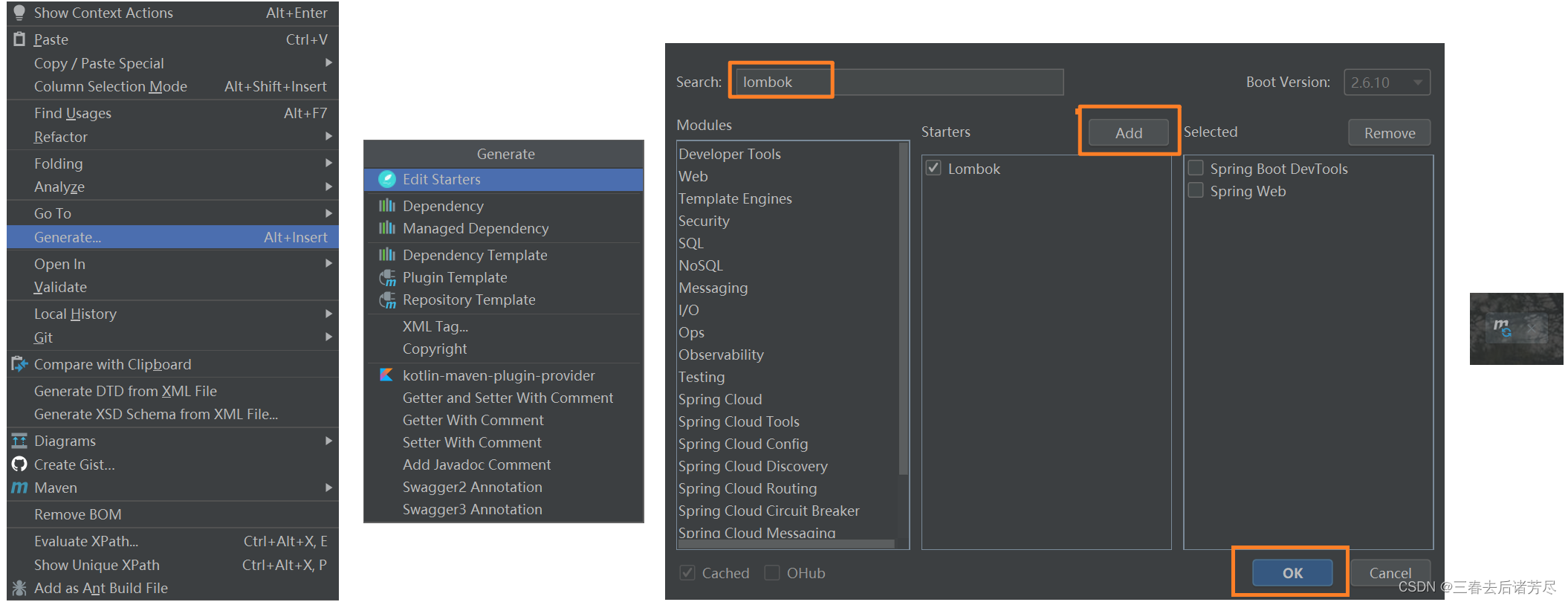Viewport: 1568px width, 602px height.
Task: Choose Generate XSD Schema from XML File
Action: (172, 414)
